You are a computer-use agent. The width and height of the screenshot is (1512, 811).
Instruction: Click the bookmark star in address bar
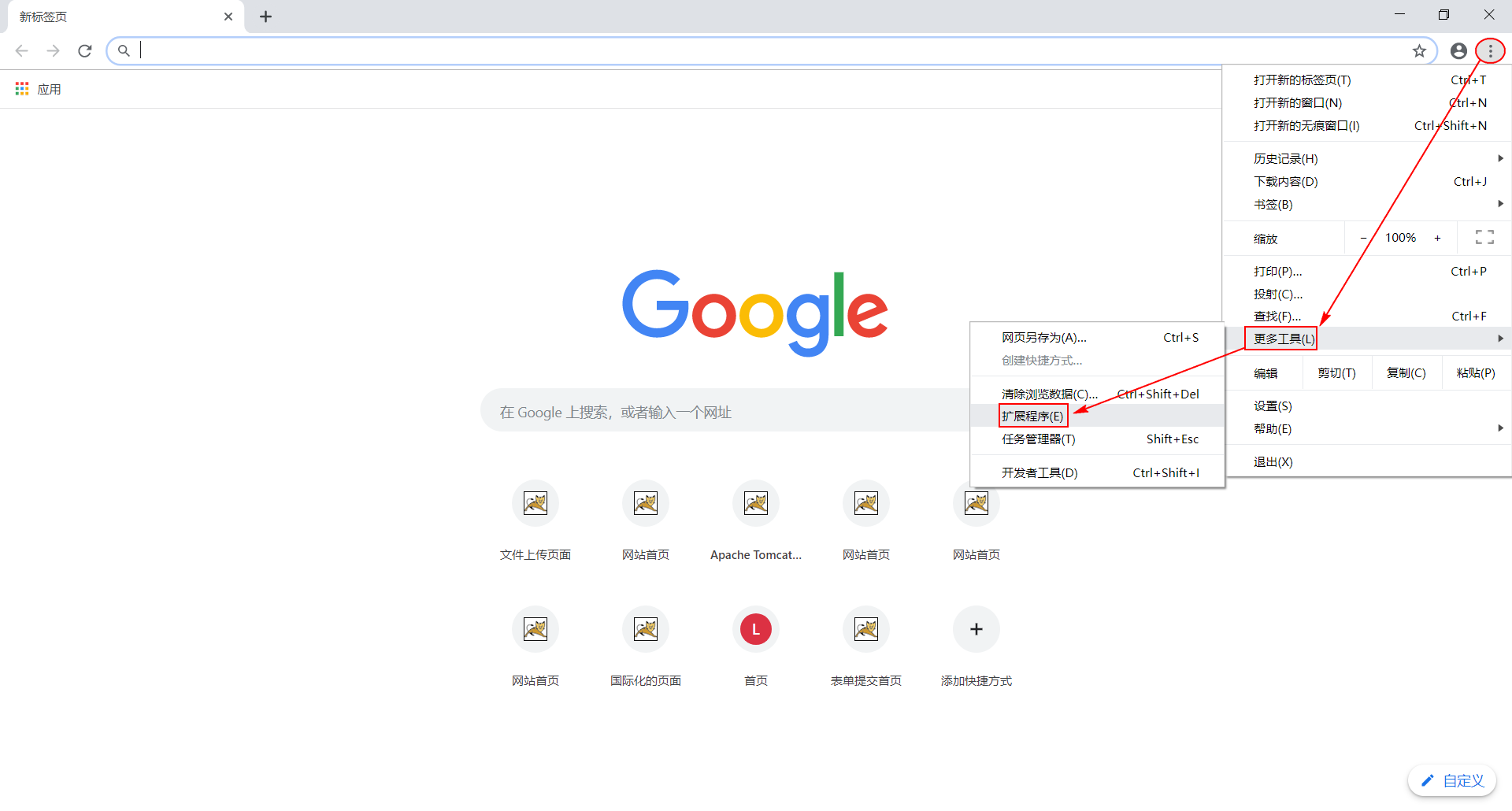pyautogui.click(x=1420, y=50)
